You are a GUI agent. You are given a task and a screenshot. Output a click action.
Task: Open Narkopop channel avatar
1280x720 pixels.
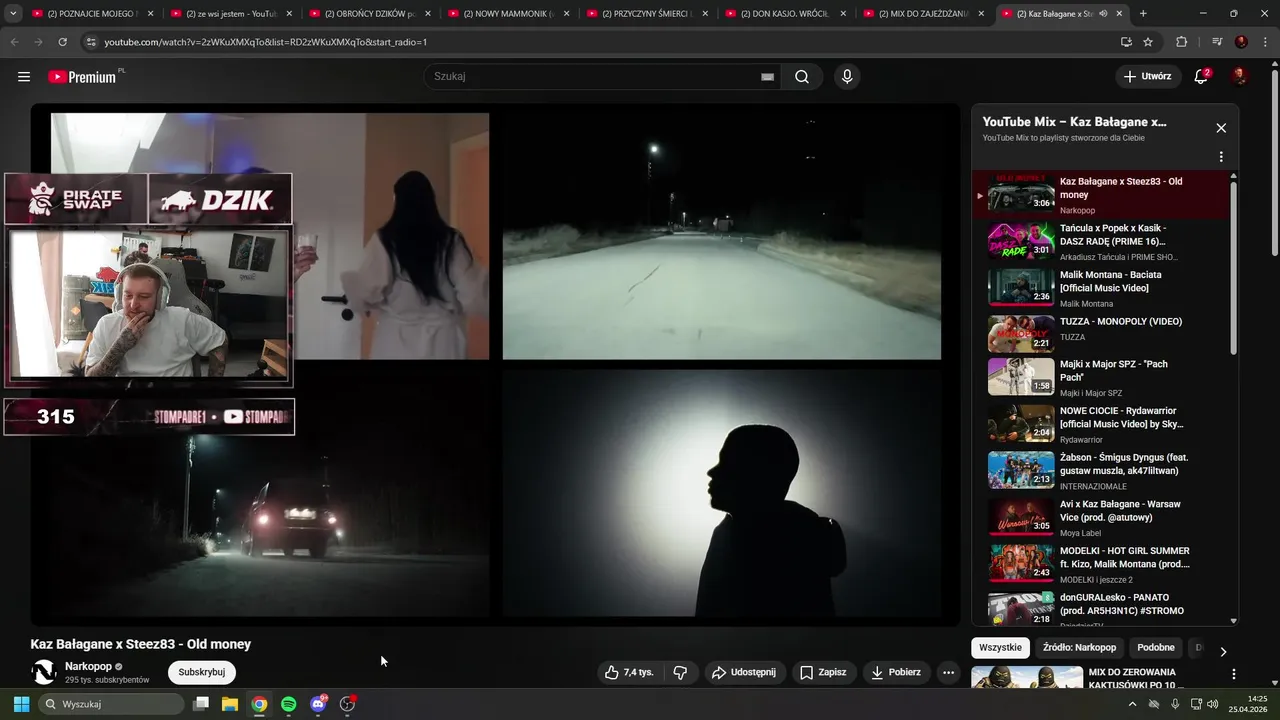[x=44, y=672]
